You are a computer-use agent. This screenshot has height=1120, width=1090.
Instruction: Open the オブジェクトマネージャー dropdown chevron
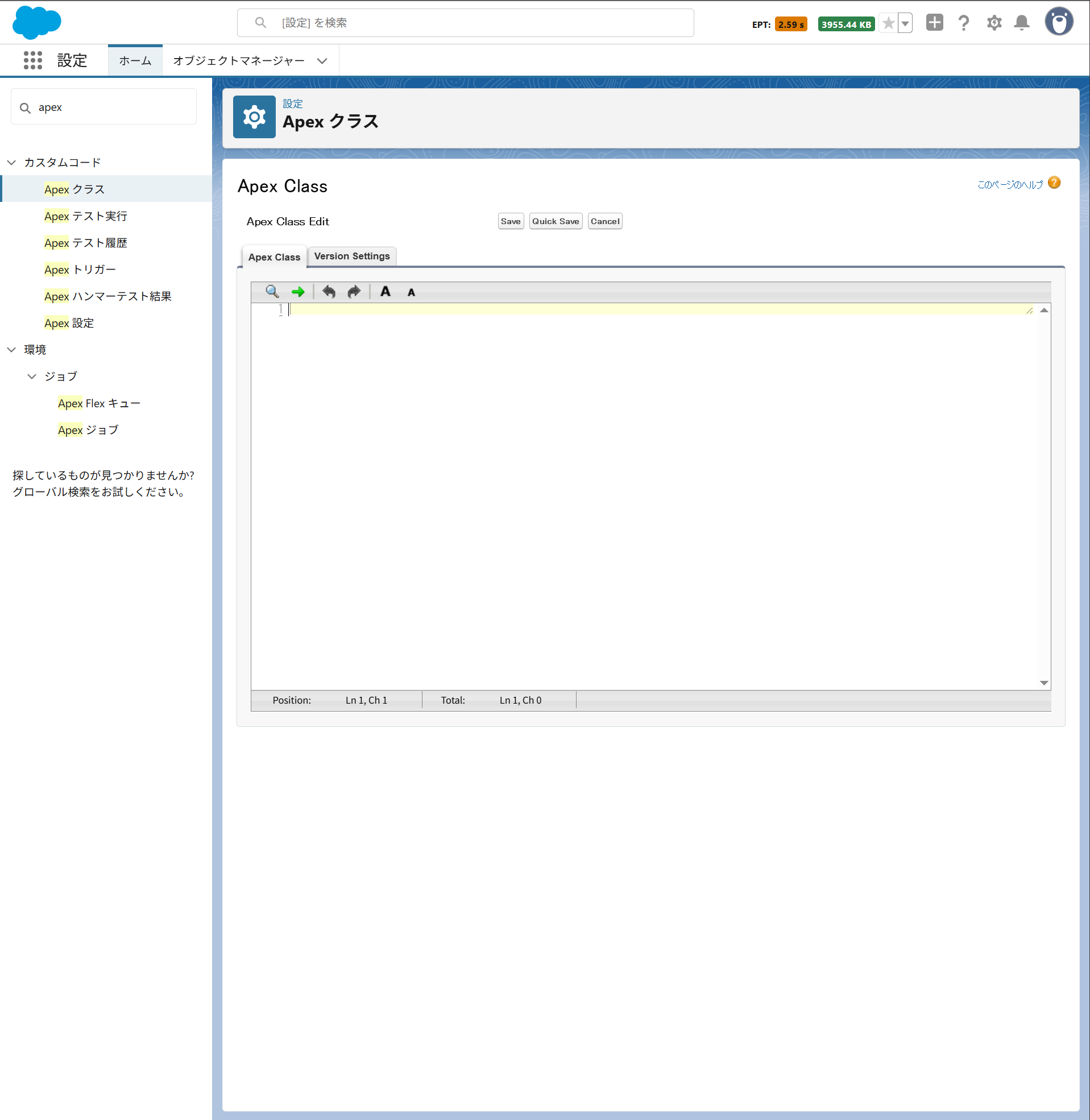(x=322, y=61)
